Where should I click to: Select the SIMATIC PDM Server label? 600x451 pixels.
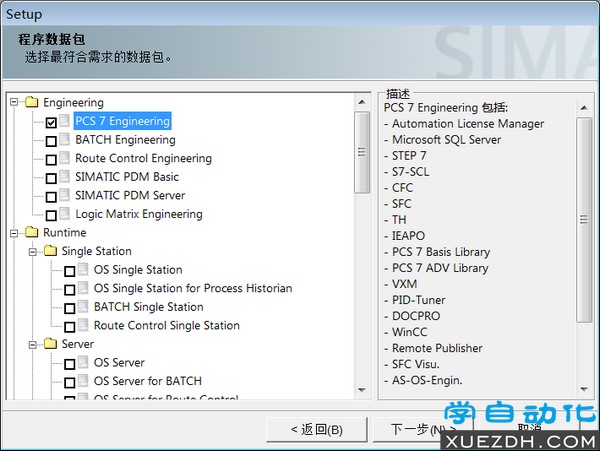tap(130, 195)
